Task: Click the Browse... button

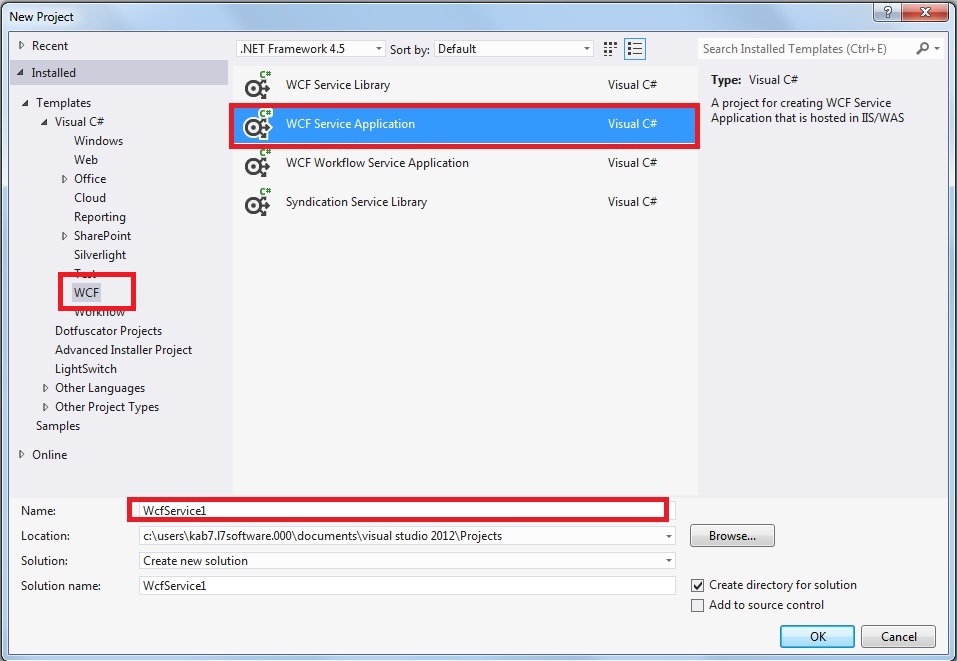Action: click(x=732, y=536)
